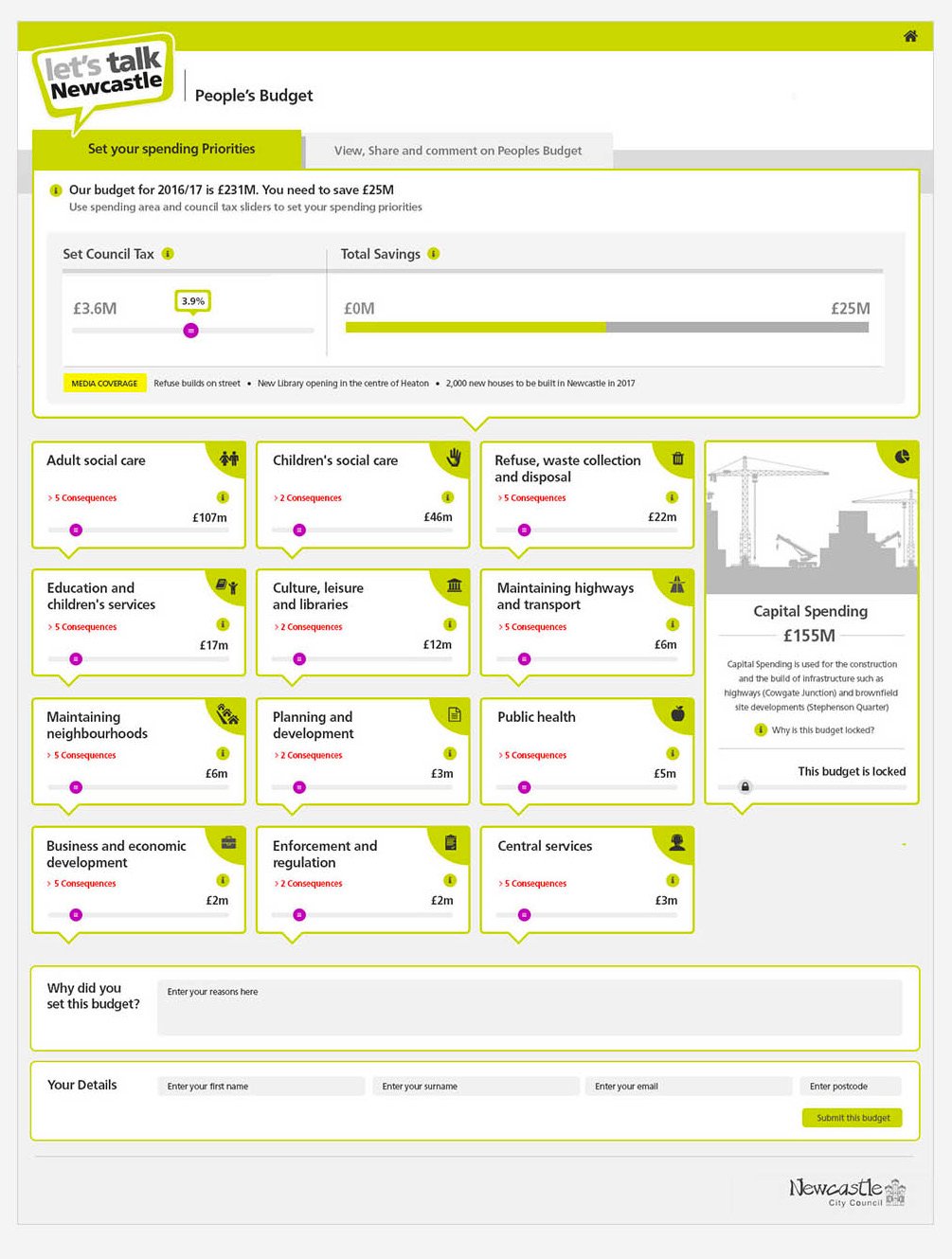Expand Central services 5 Consequences

[532, 884]
